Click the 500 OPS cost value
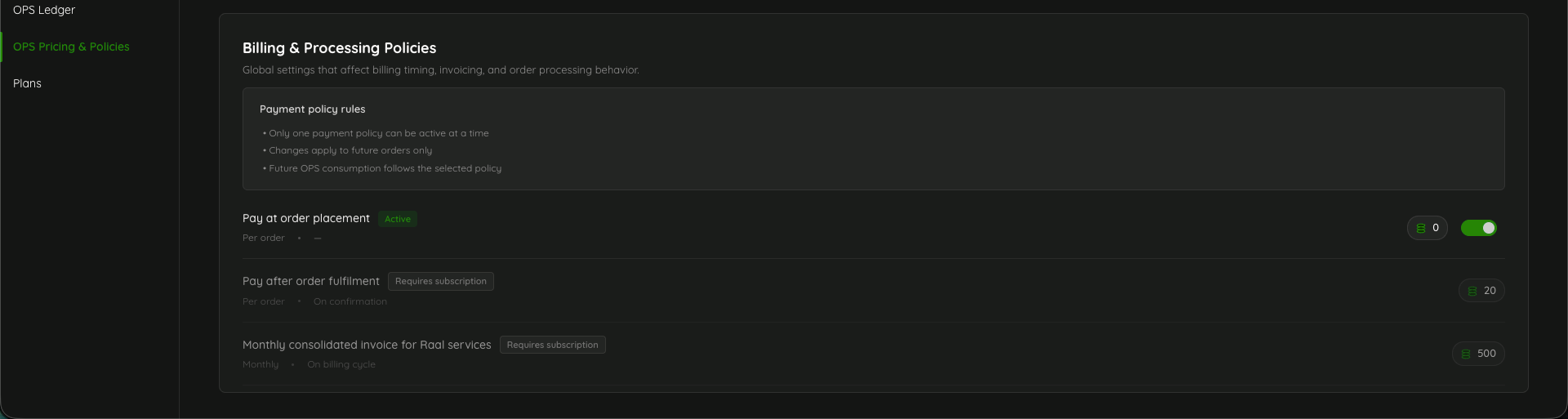The image size is (1568, 419). [1486, 354]
